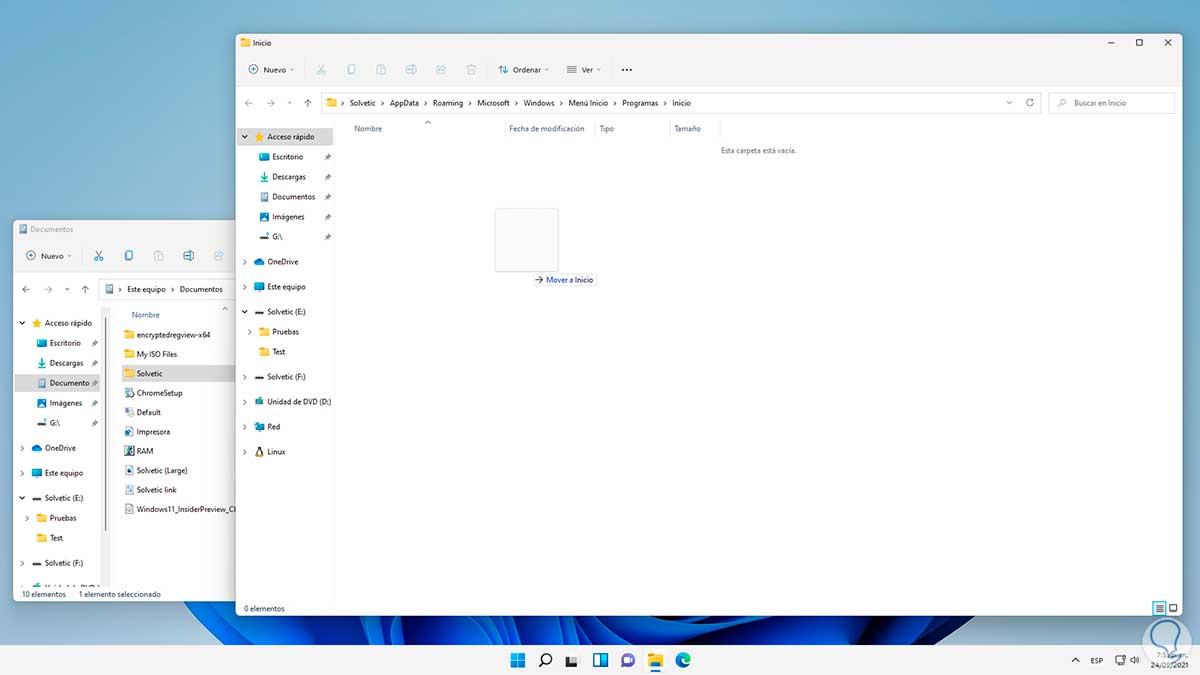Open address bar history dropdown in Inicio window
Image resolution: width=1200 pixels, height=675 pixels.
pos(1009,103)
